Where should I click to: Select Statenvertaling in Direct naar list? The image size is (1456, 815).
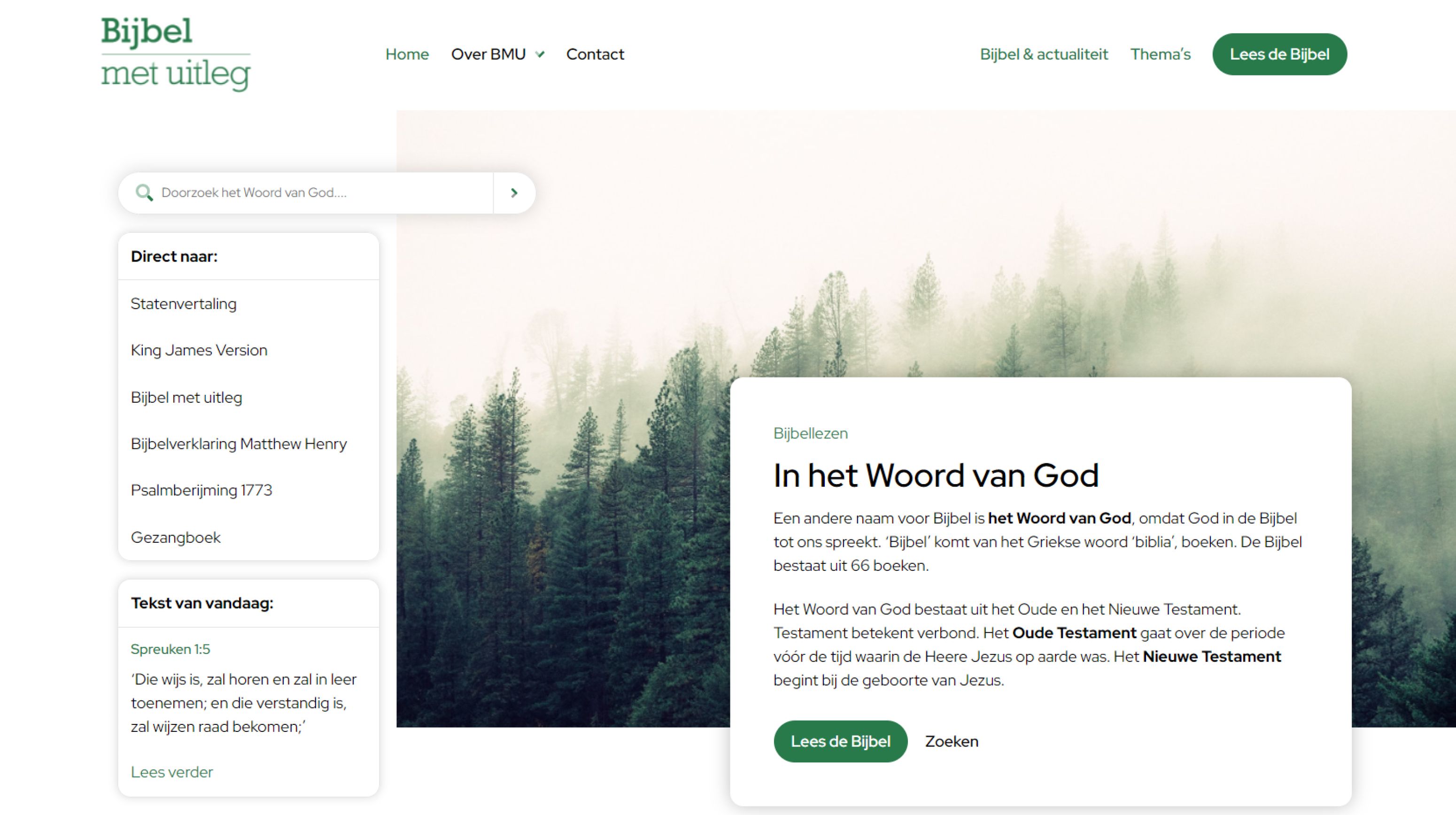point(184,304)
